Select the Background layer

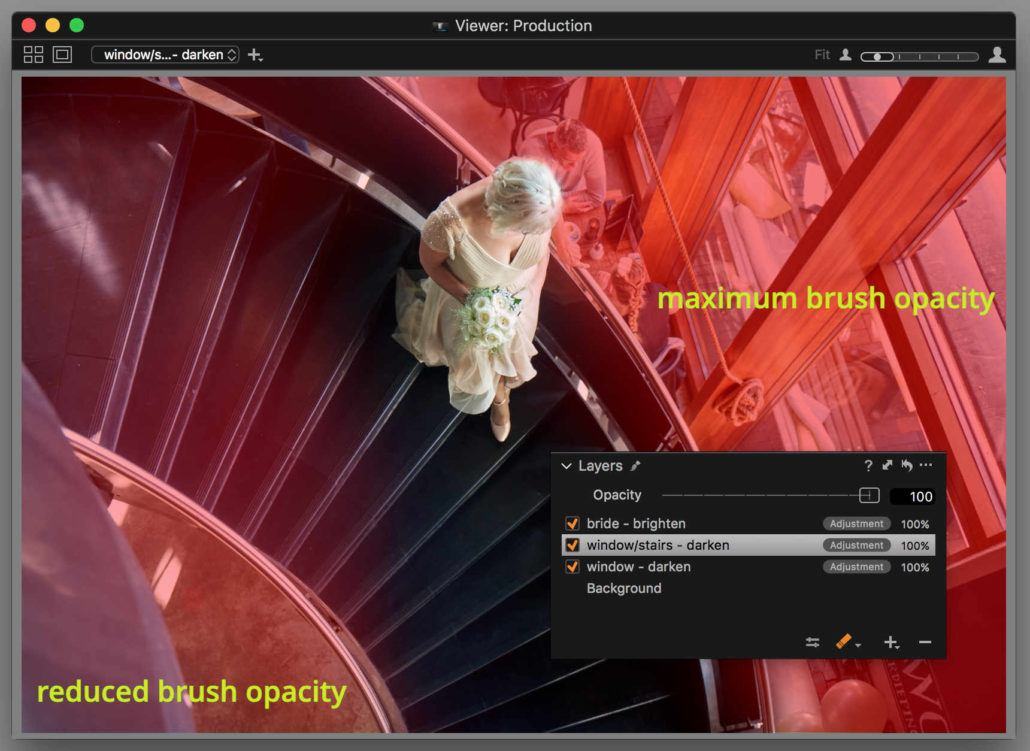[x=624, y=588]
